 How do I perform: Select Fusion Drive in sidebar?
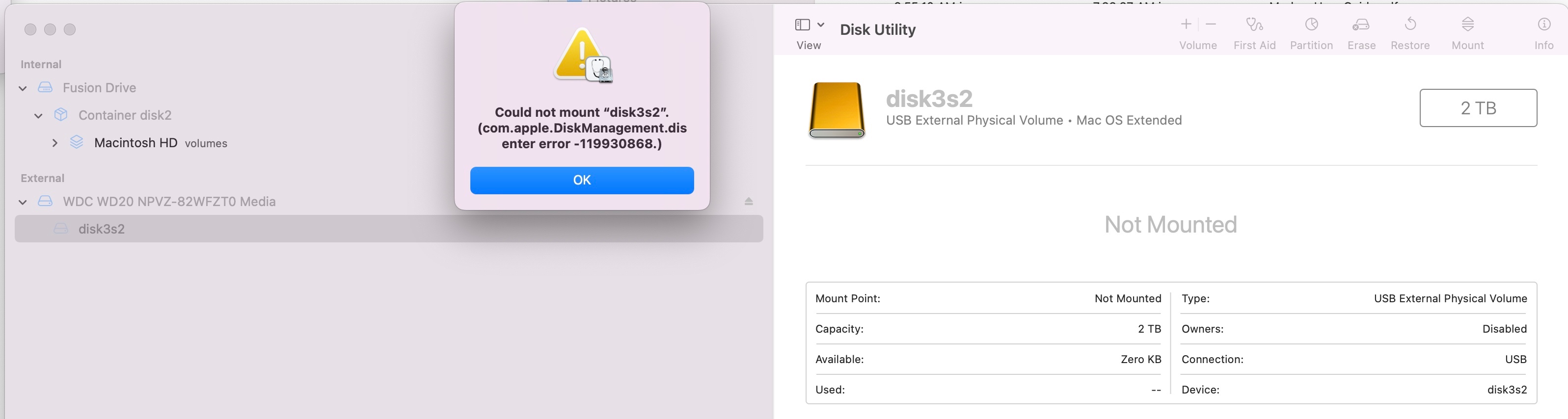pyautogui.click(x=99, y=87)
